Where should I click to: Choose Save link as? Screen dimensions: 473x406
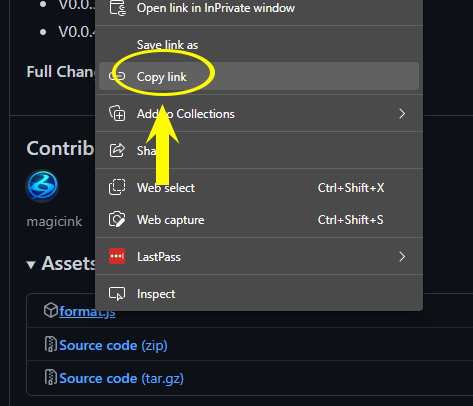click(x=167, y=45)
